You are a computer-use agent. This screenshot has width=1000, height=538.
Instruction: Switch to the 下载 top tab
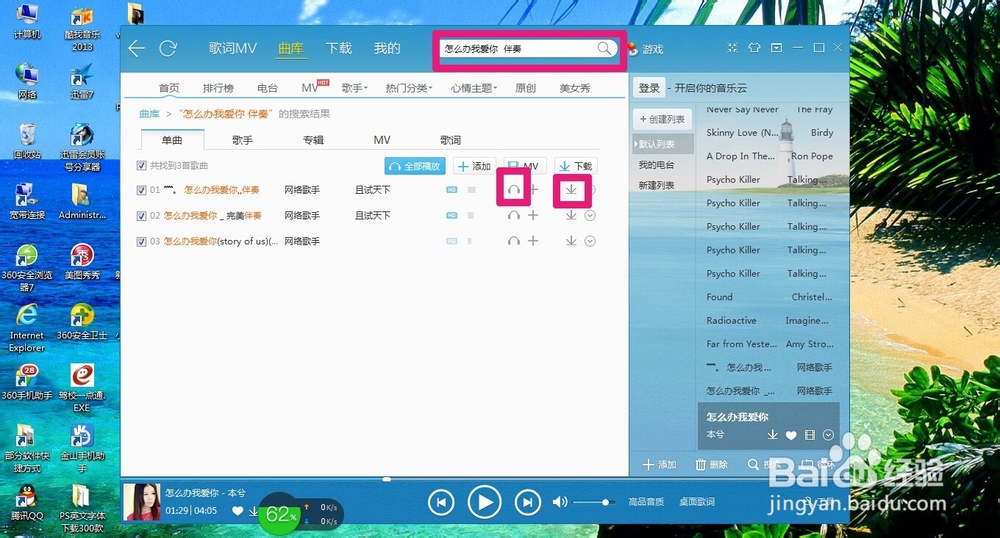[339, 48]
